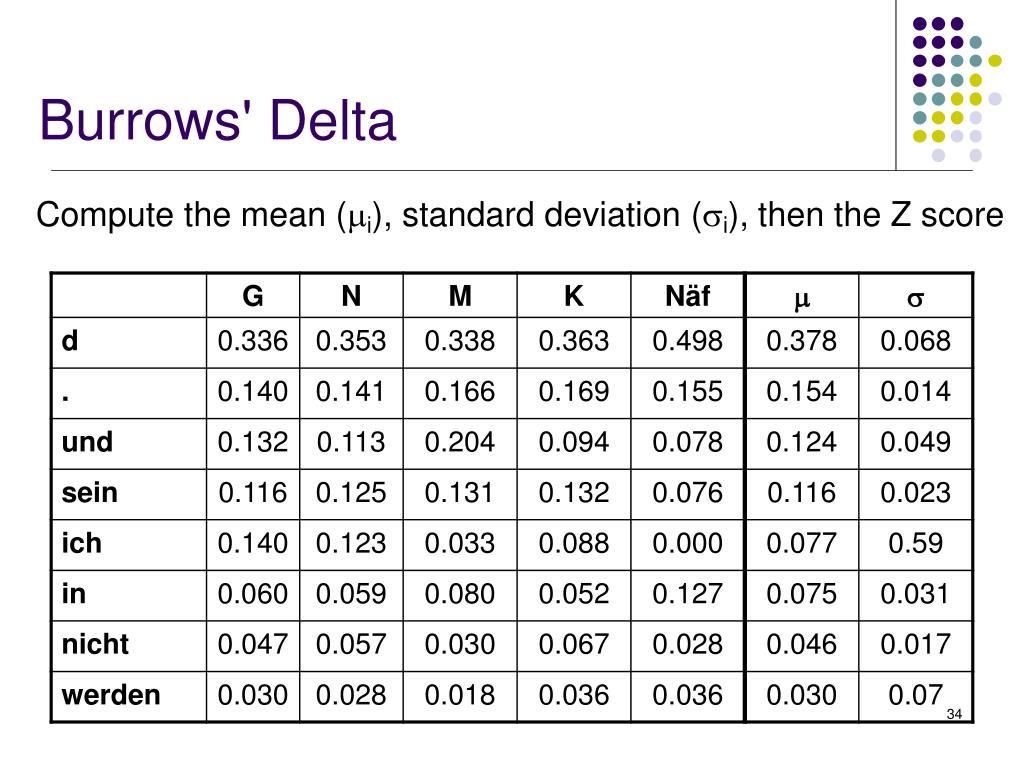
Task: Select the G column header
Action: click(x=253, y=296)
